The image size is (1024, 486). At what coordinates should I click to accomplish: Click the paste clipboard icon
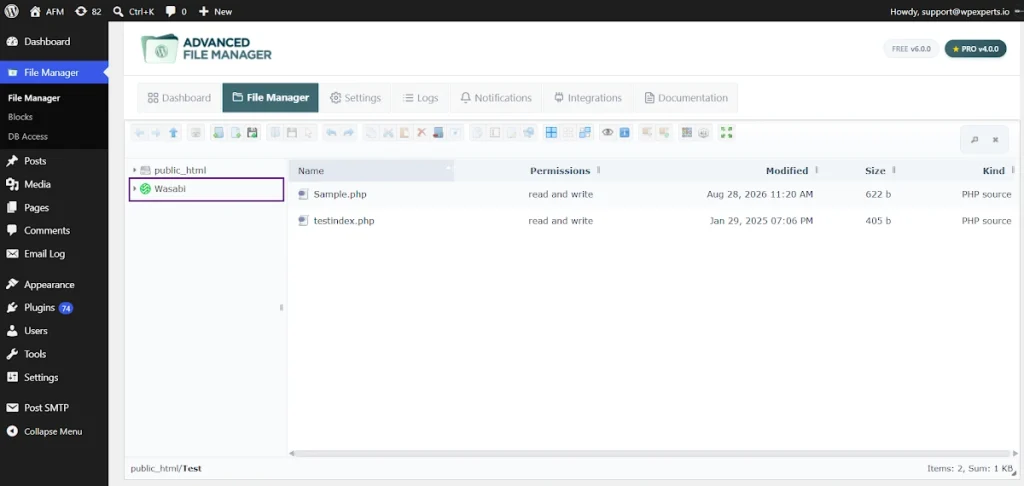[404, 133]
